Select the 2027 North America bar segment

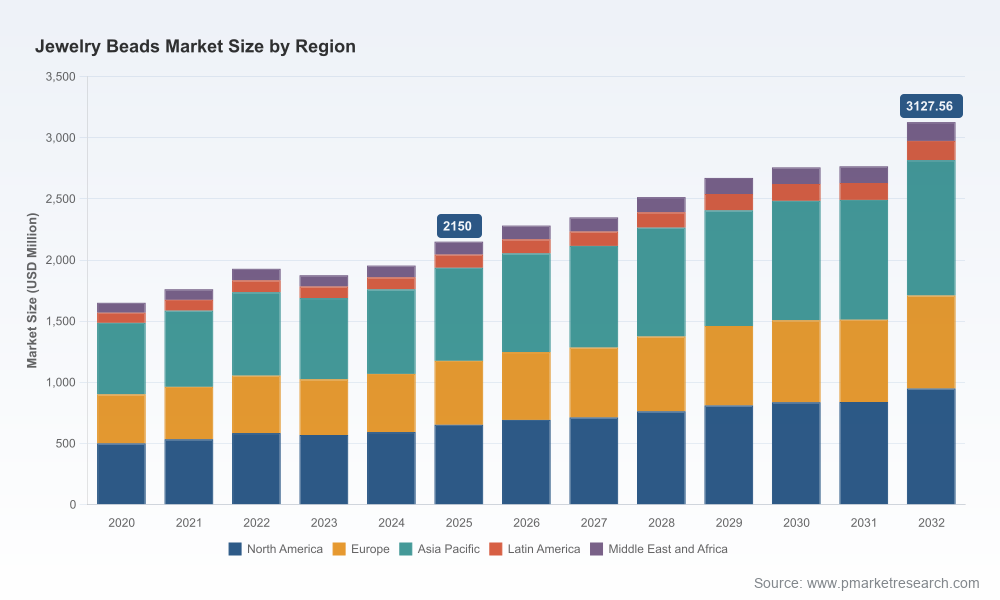point(594,461)
